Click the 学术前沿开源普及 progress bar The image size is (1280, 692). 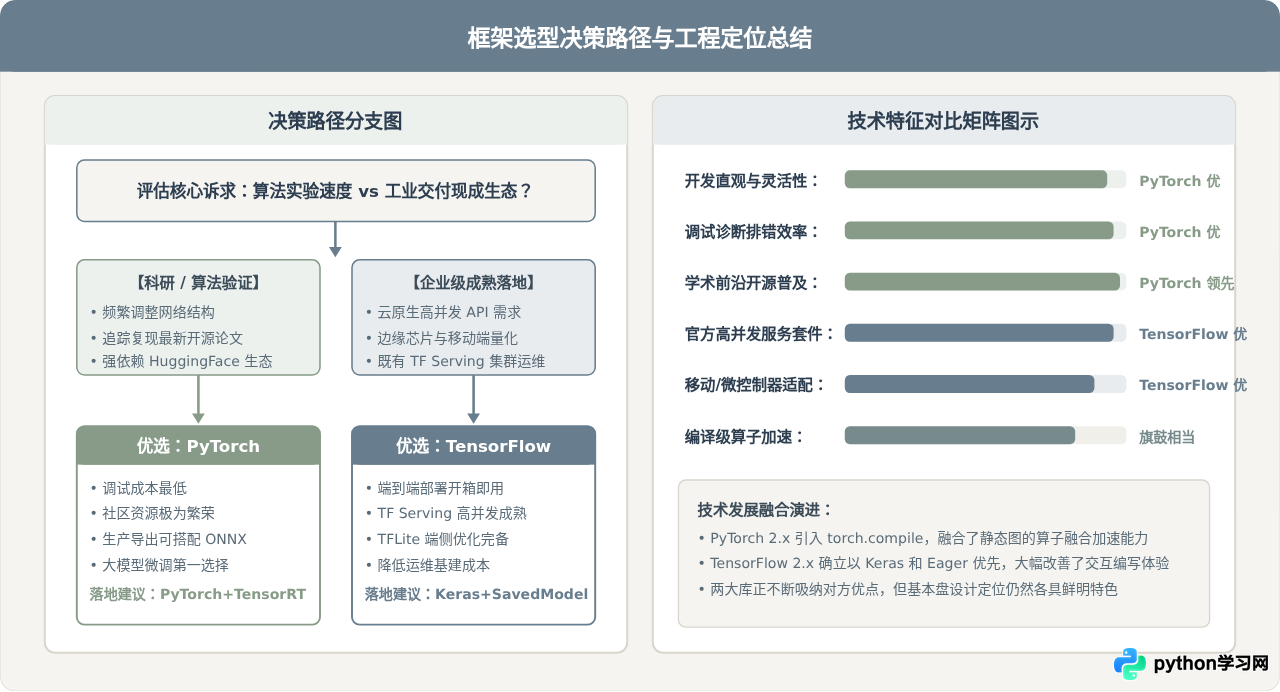pyautogui.click(x=985, y=282)
